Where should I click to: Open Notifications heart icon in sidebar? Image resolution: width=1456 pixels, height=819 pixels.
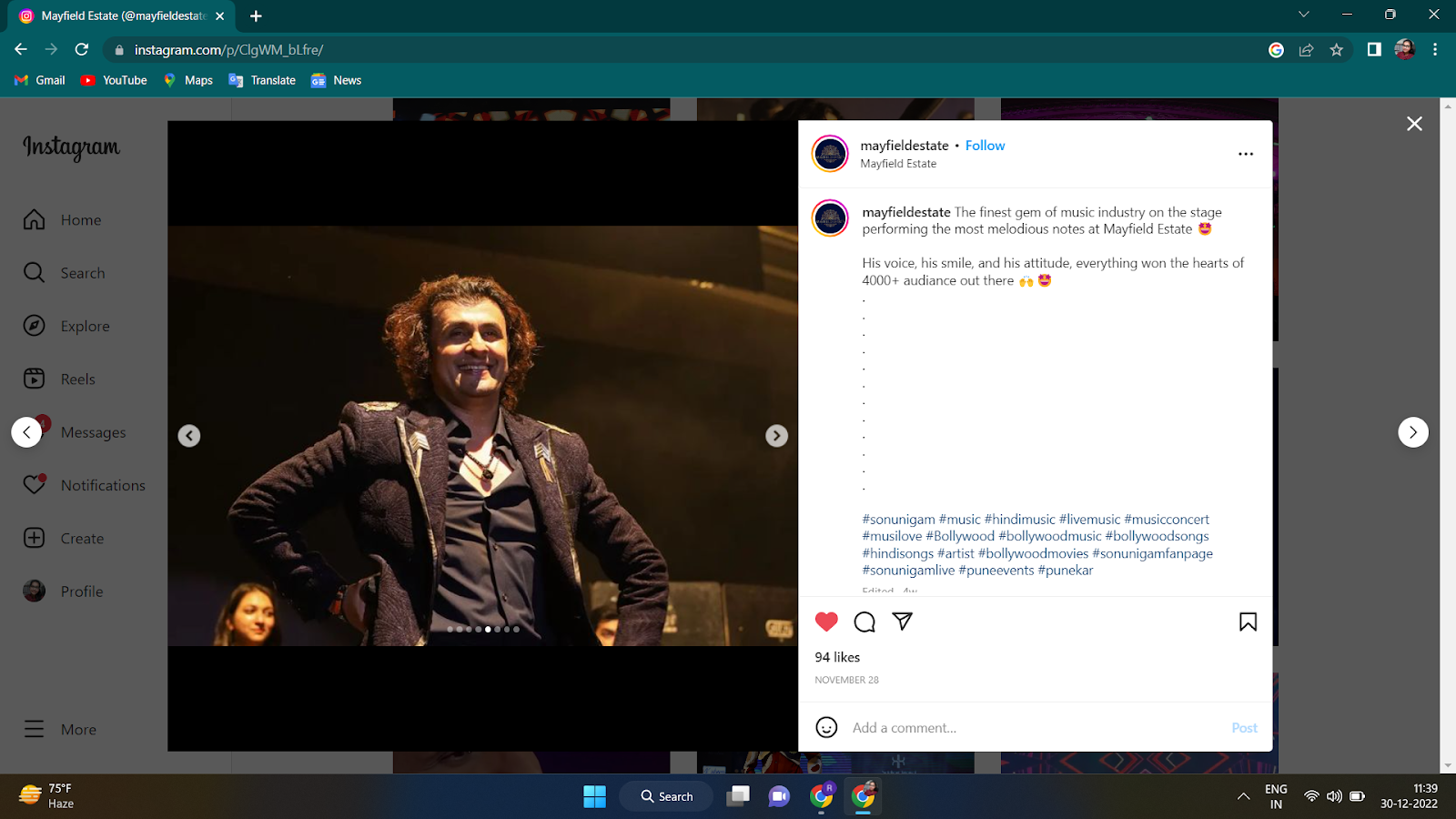point(35,484)
